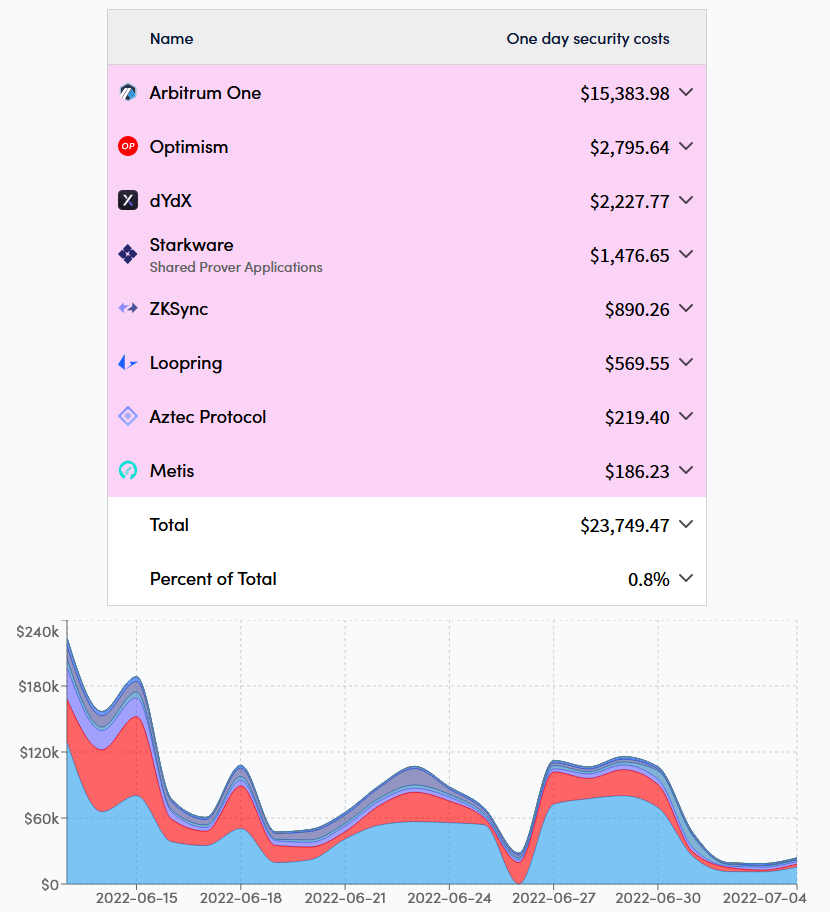
Task: Click the Shared Prover Applications subtitle
Action: 236,267
